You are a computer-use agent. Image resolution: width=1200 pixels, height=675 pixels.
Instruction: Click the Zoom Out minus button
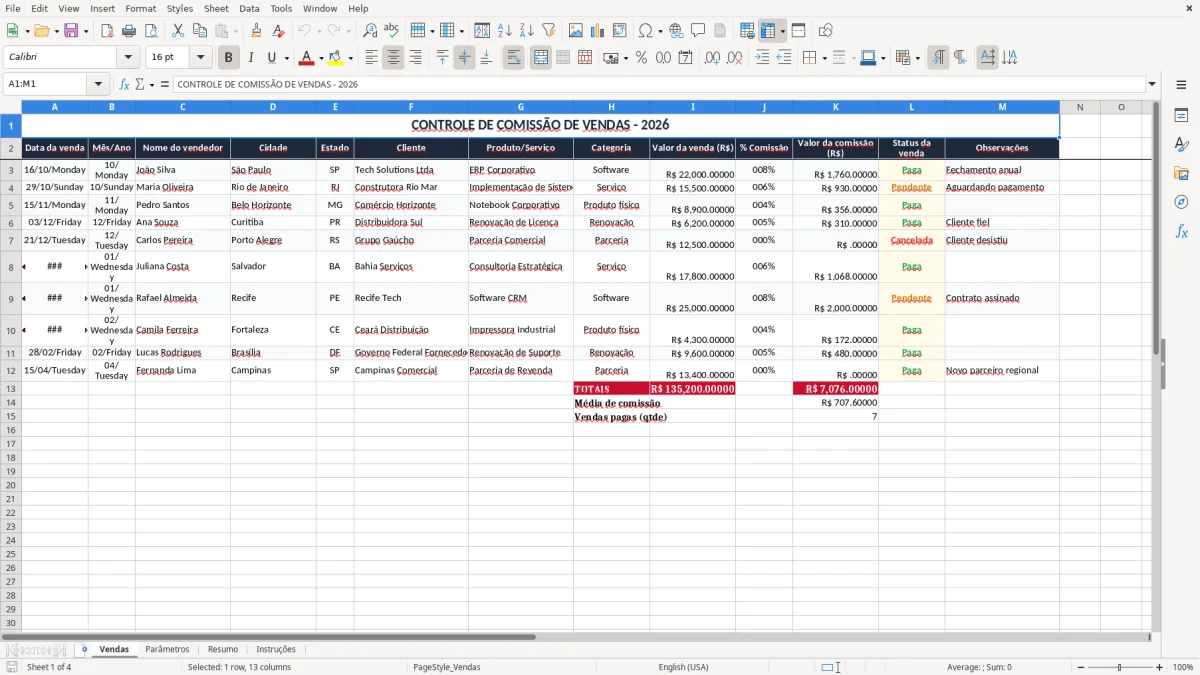tap(1081, 667)
